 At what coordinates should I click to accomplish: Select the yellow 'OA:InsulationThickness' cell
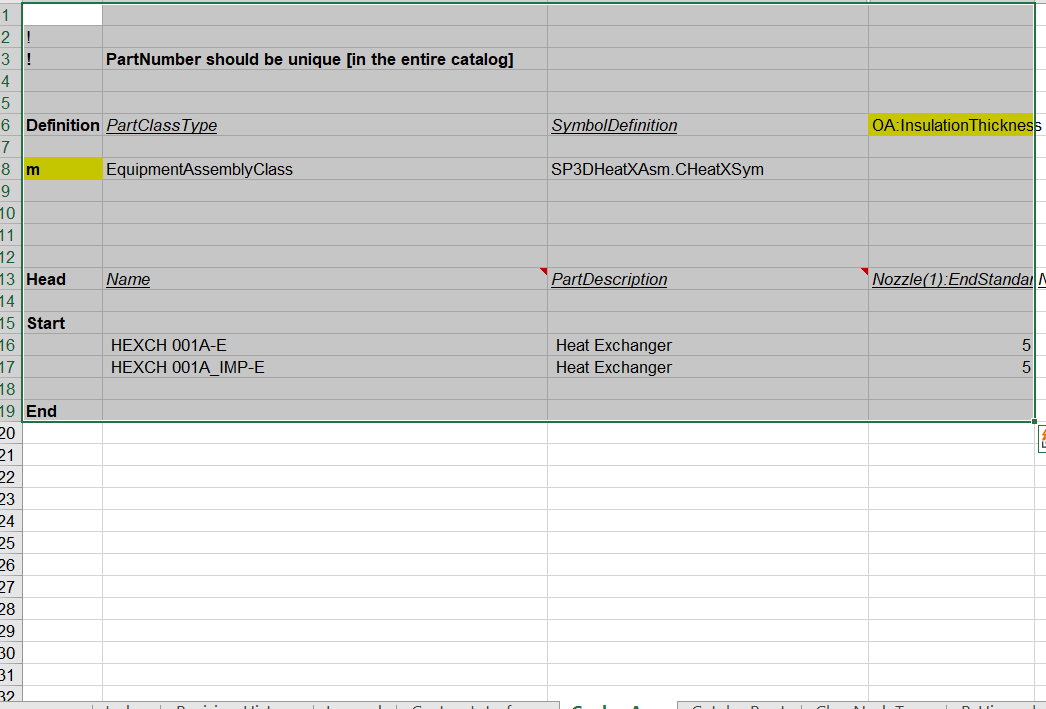point(951,125)
